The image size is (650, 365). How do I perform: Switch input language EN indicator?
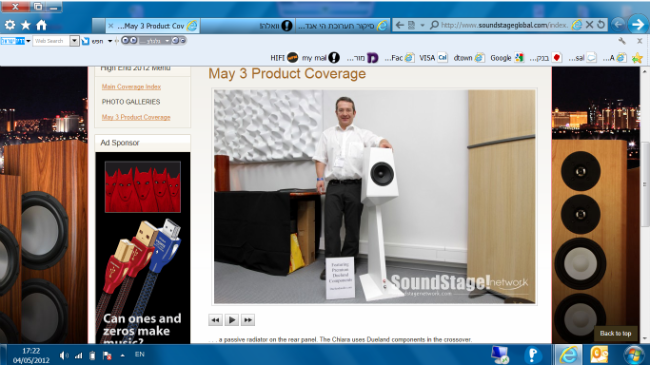[x=140, y=354]
